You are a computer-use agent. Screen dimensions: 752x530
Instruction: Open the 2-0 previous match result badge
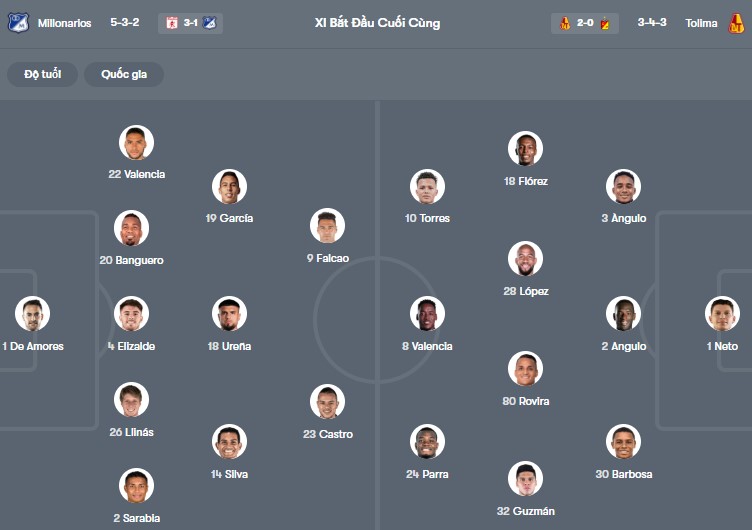tap(585, 23)
